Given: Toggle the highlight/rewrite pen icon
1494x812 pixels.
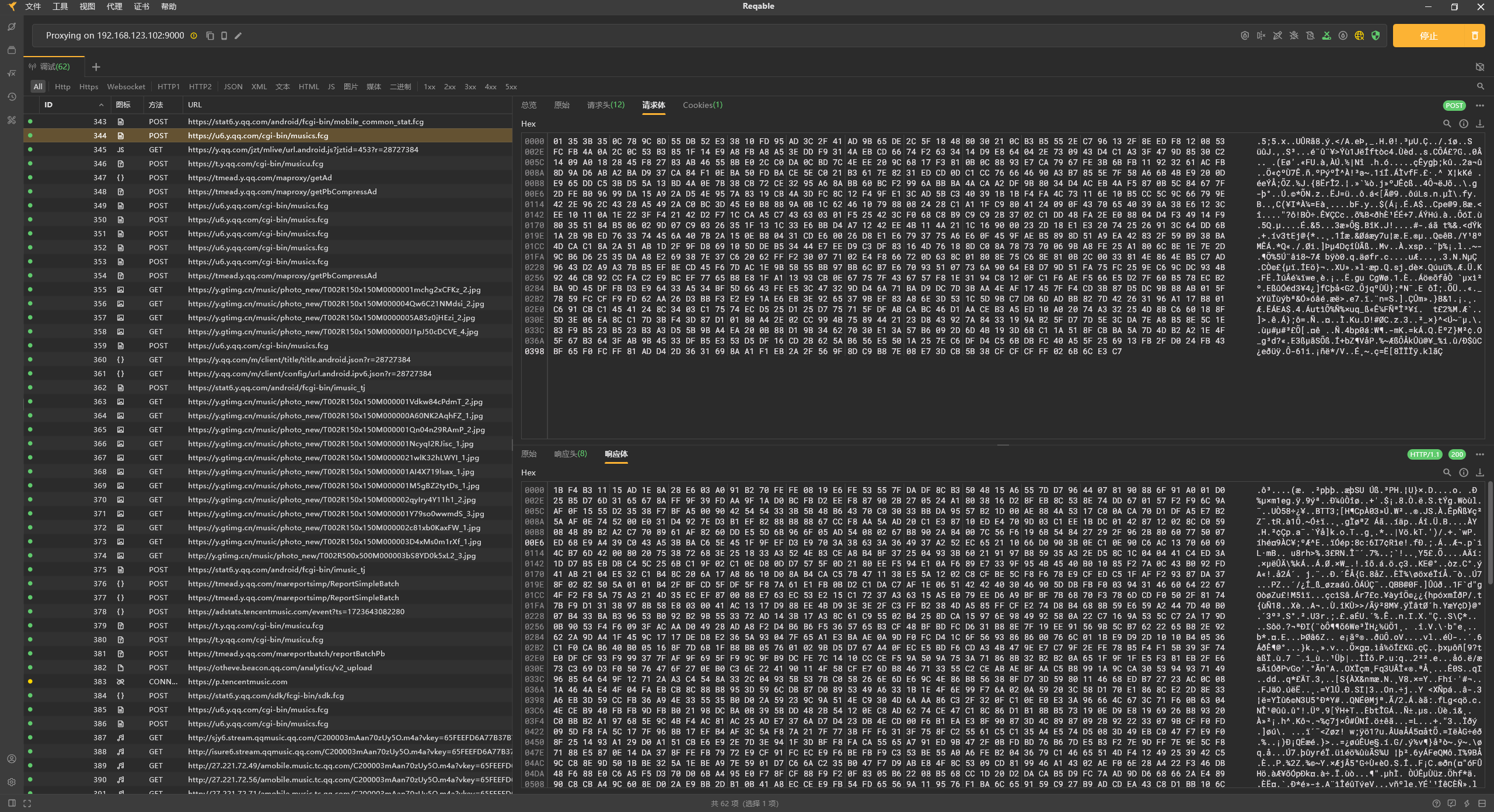Looking at the screenshot, I should click(x=1277, y=36).
